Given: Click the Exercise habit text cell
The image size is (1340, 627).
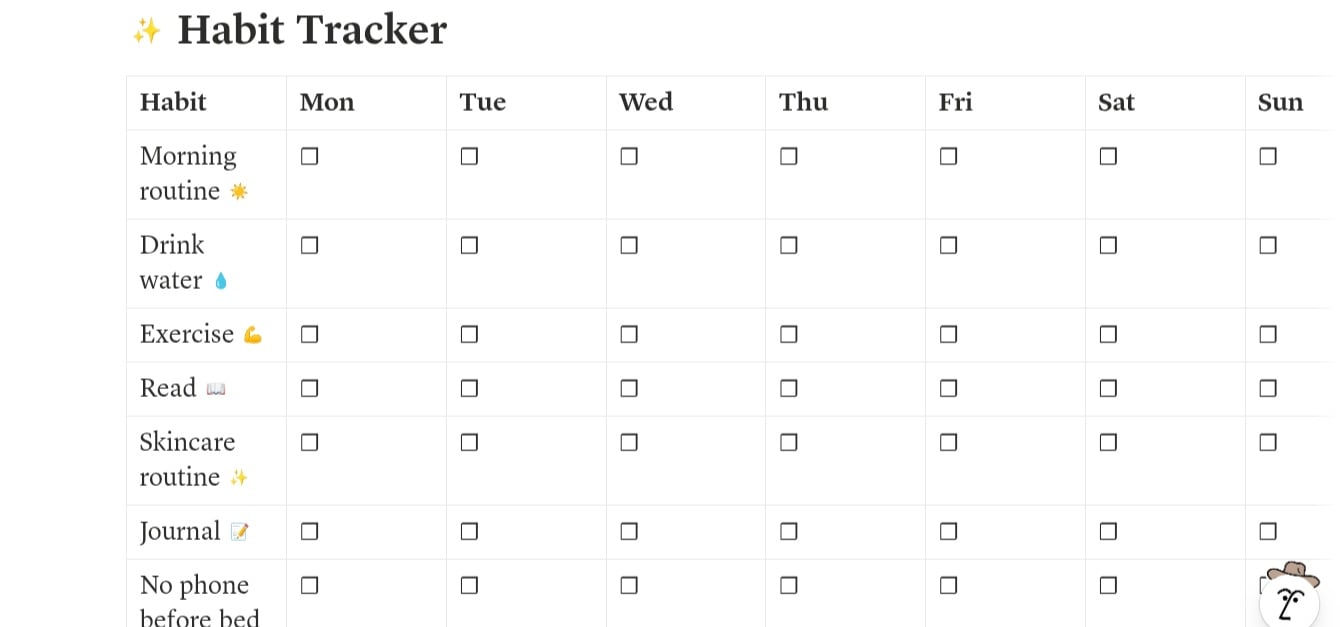Looking at the screenshot, I should (187, 334).
